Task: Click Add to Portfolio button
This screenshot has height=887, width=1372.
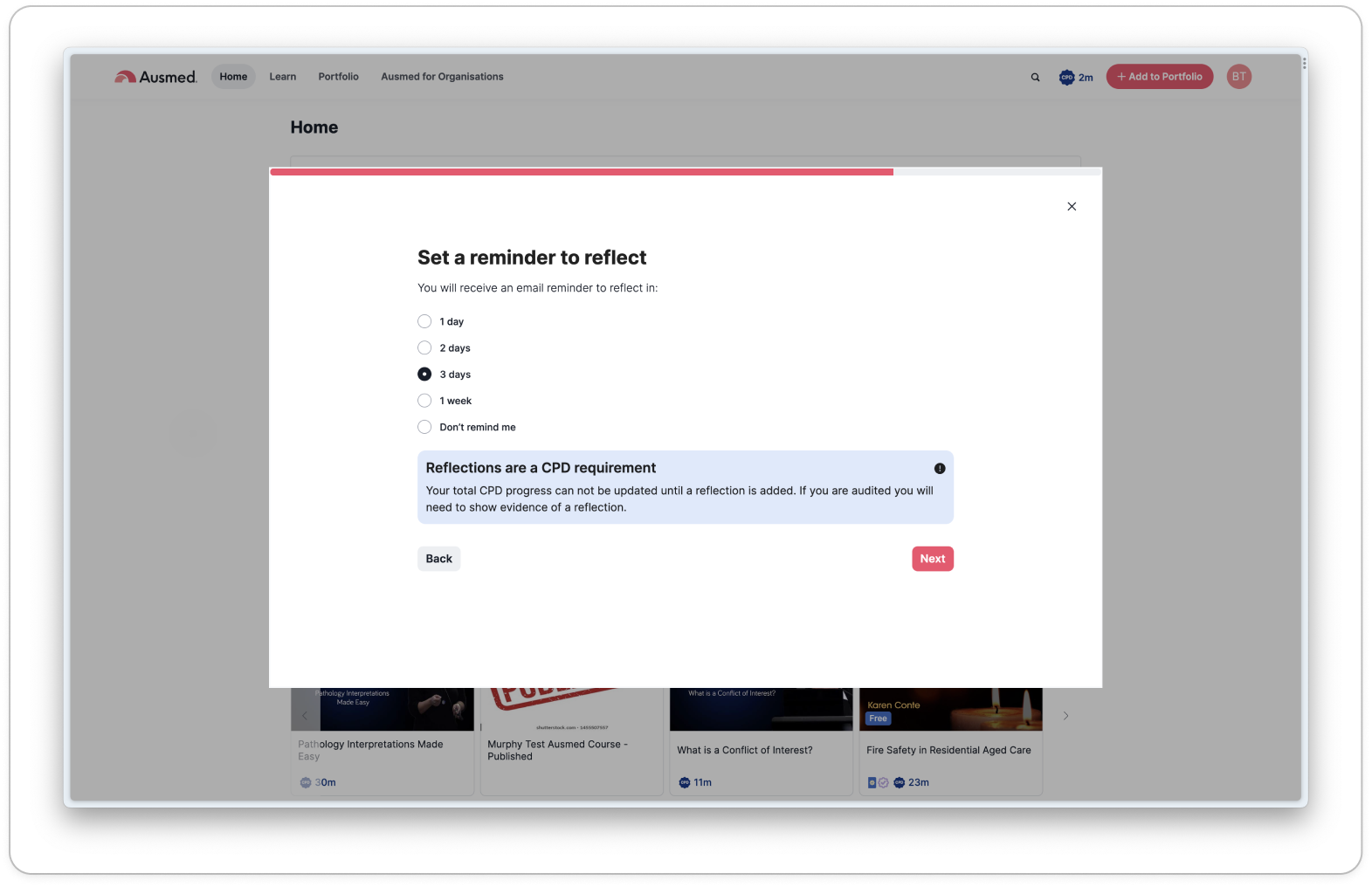Action: [1160, 77]
